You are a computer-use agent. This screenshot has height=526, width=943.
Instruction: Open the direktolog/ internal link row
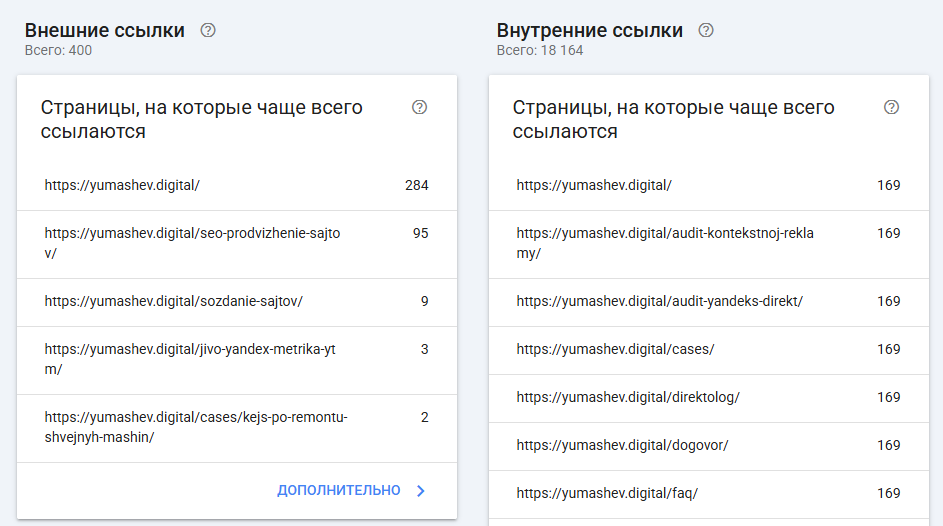coord(709,399)
